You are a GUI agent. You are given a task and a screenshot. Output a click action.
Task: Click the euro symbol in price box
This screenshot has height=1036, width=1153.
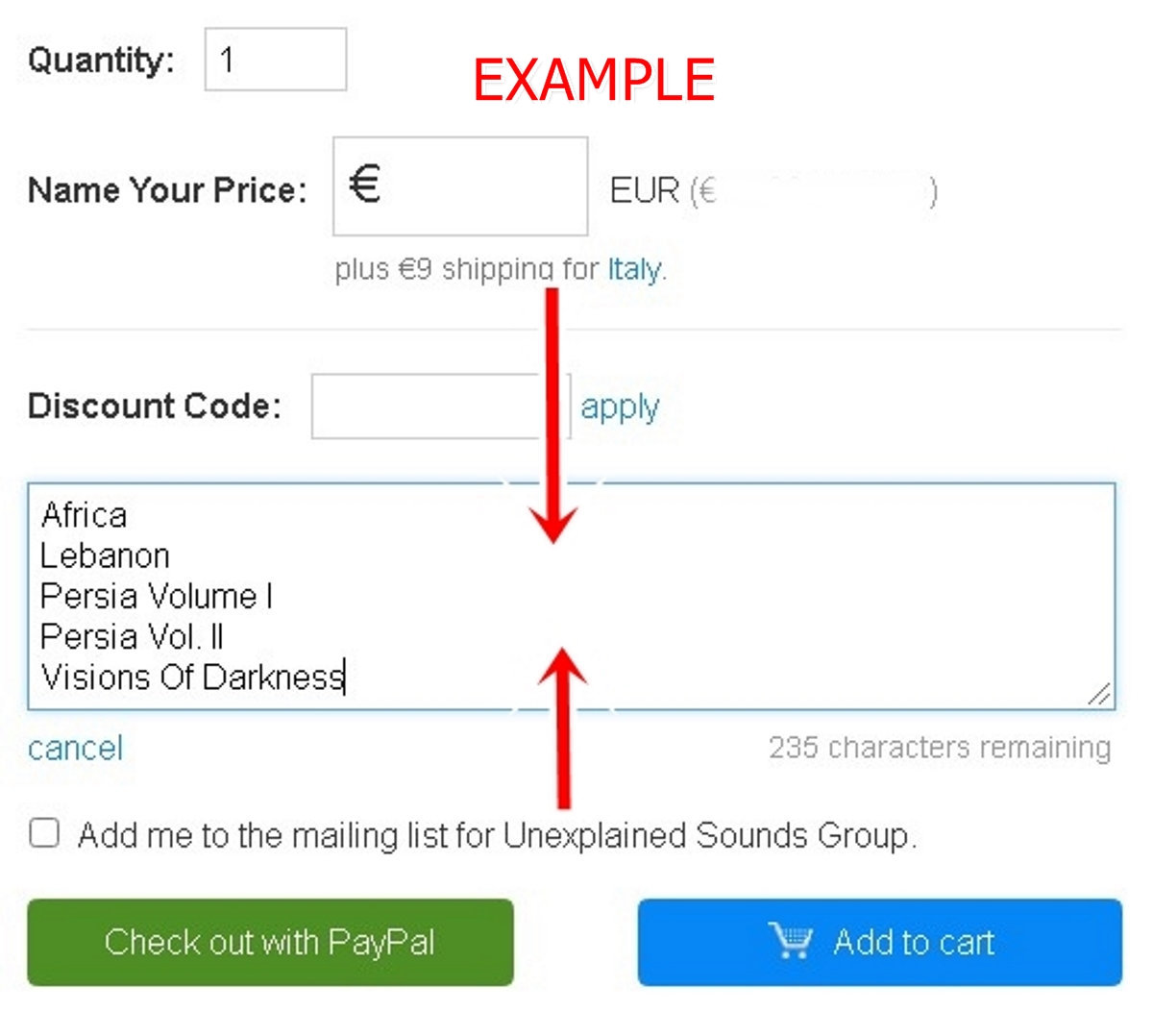click(x=365, y=184)
